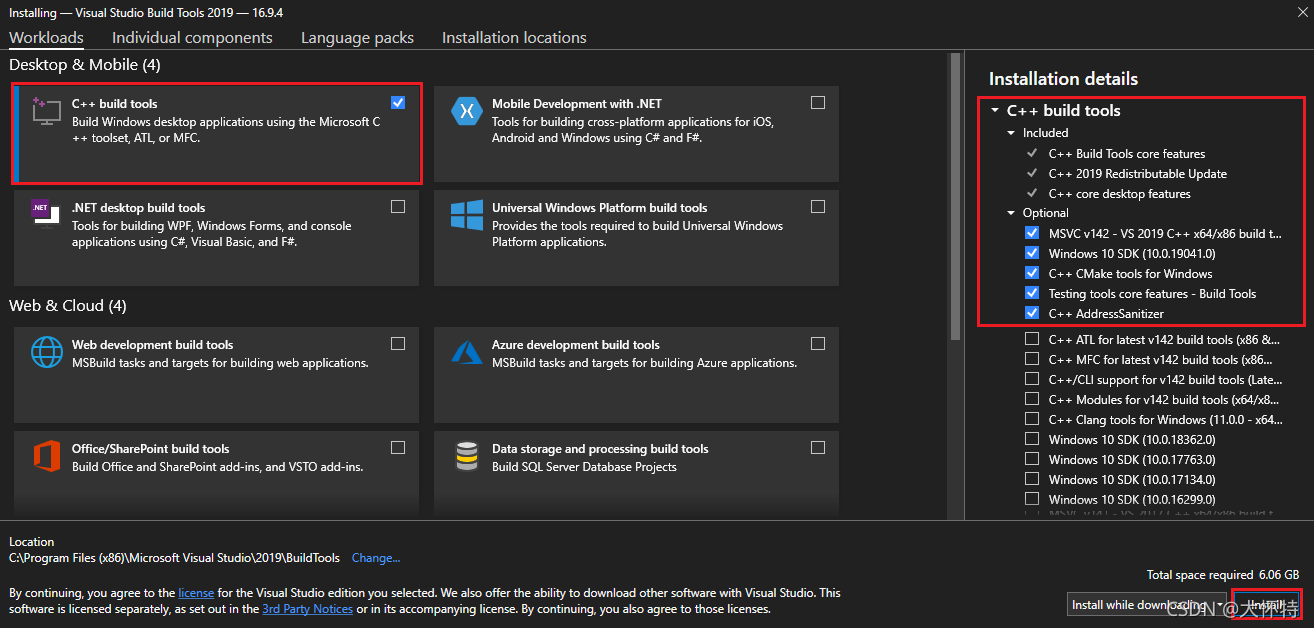1314x628 pixels.
Task: Switch to the Individual components tab
Action: 192,37
